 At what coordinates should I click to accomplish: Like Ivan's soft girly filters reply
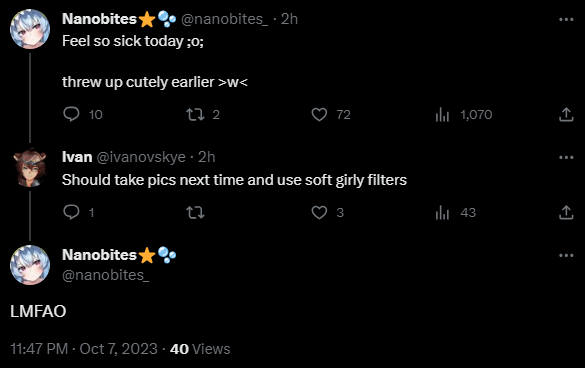tap(327, 212)
